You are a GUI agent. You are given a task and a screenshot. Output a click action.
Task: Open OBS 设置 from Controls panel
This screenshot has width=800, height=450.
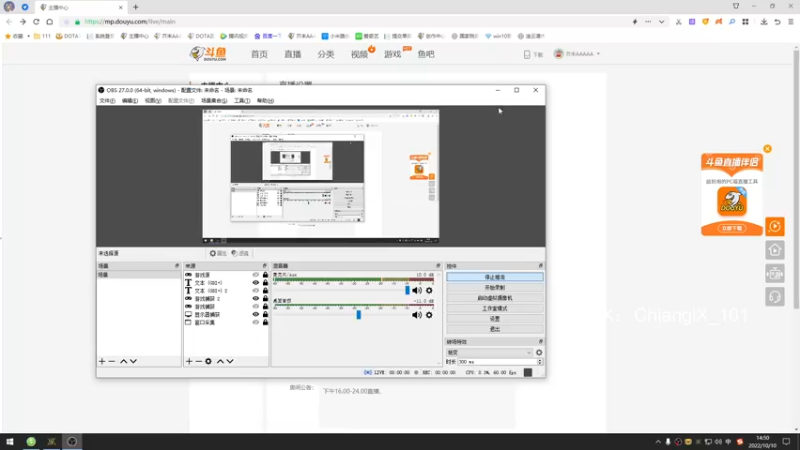[494, 319]
